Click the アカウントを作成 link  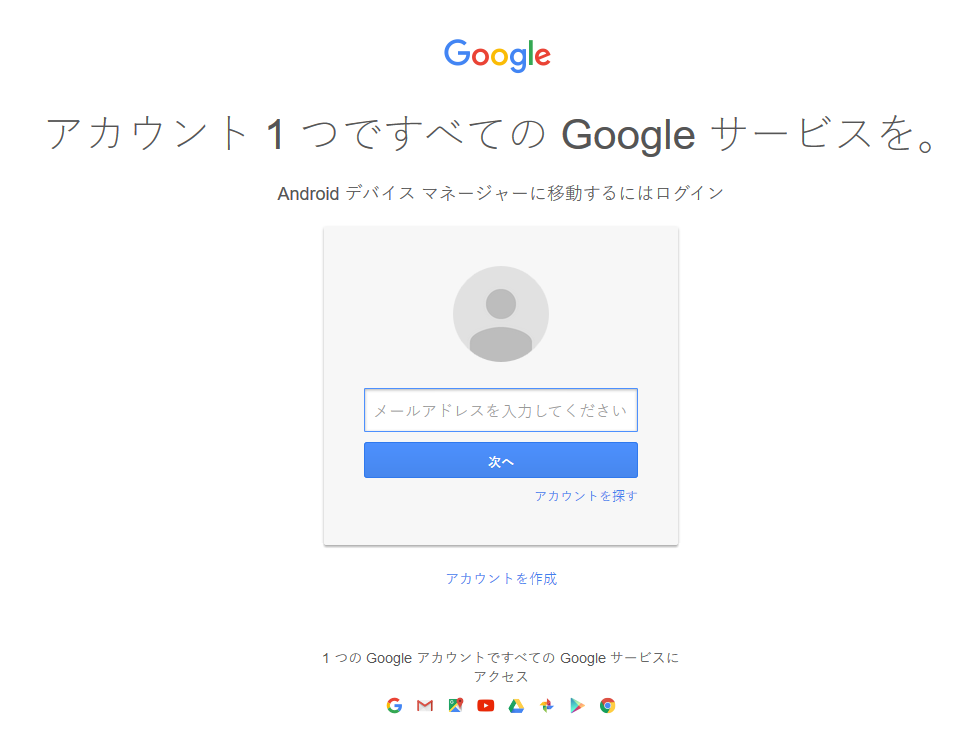tap(501, 578)
